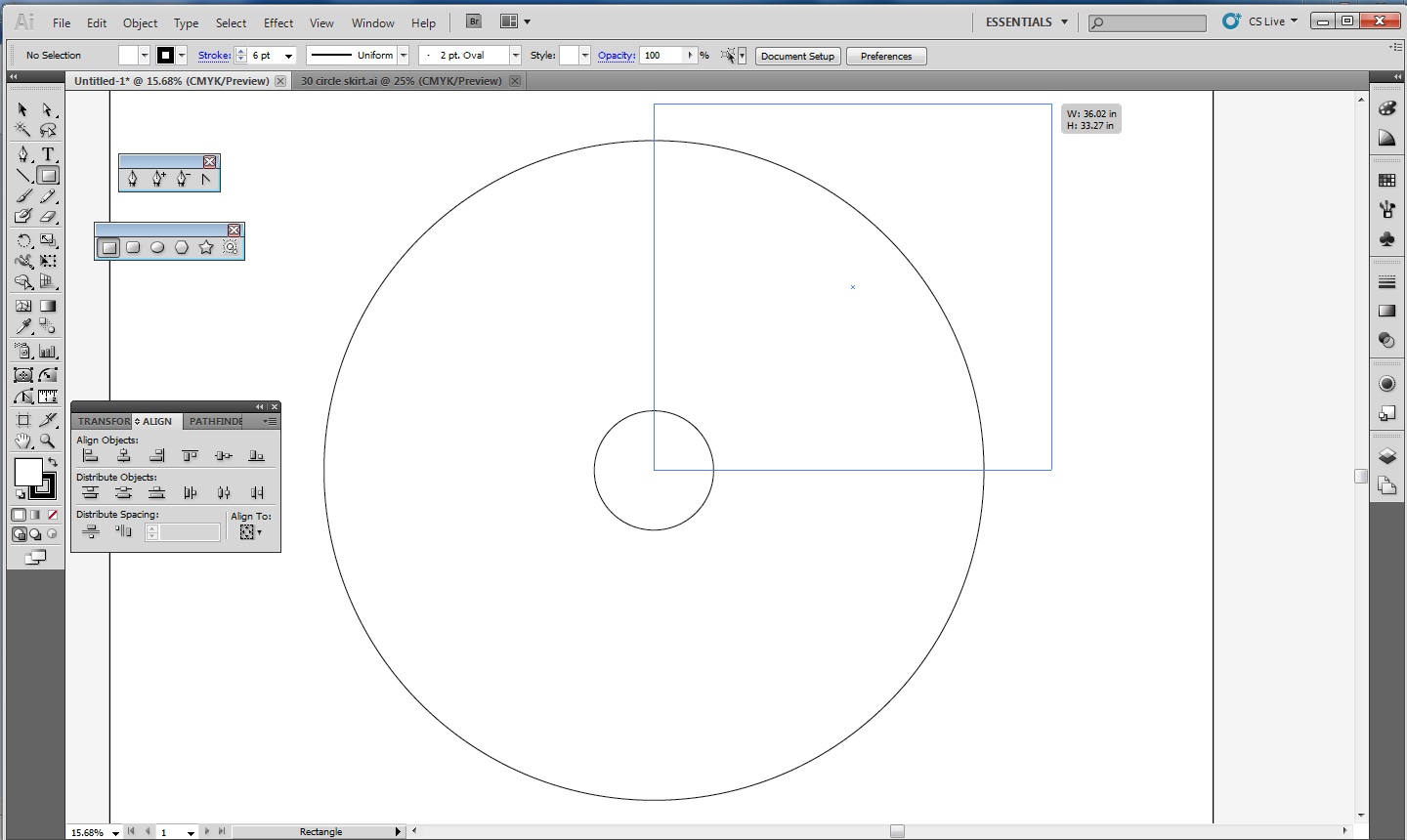The height and width of the screenshot is (840, 1407).
Task: Open graphic Style dropdown
Action: pos(584,56)
